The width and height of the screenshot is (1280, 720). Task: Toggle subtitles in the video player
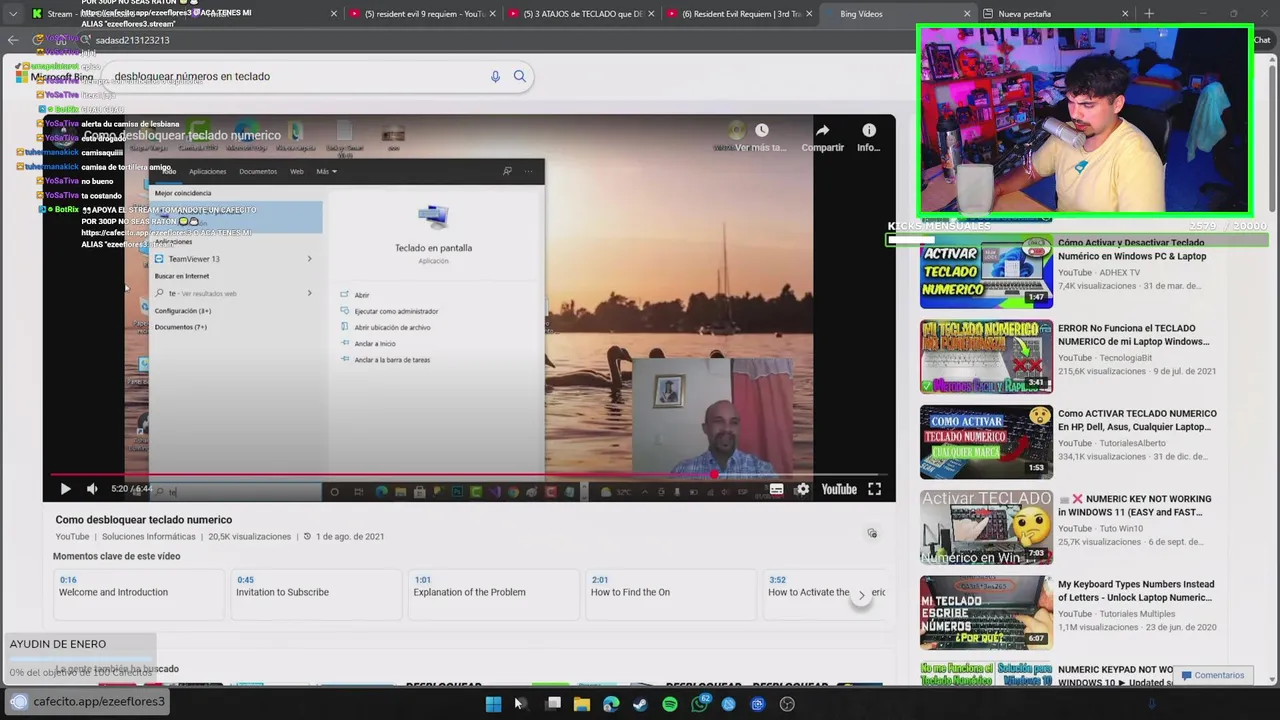pos(776,489)
